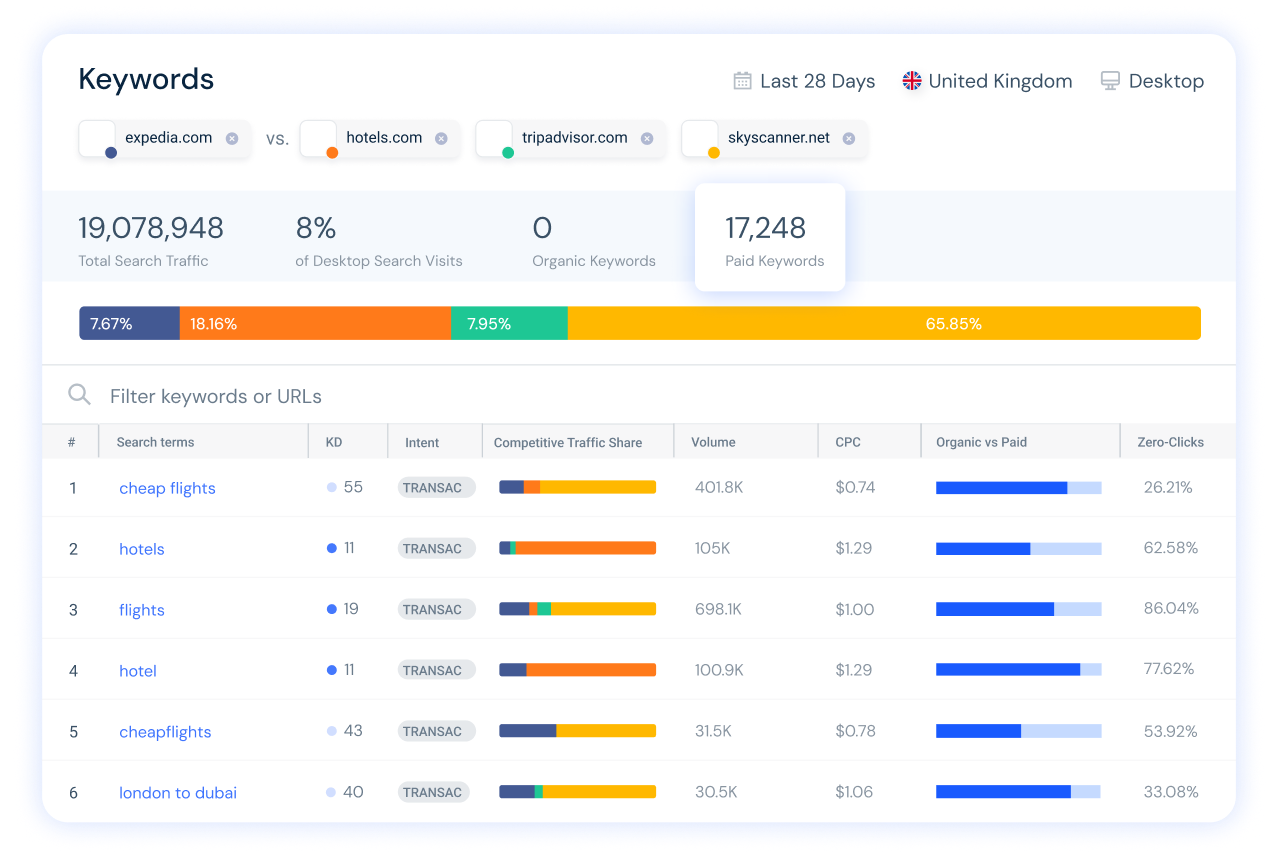Viewport: 1280px width, 856px height.
Task: Select the Total Search Traffic metric
Action: click(151, 241)
